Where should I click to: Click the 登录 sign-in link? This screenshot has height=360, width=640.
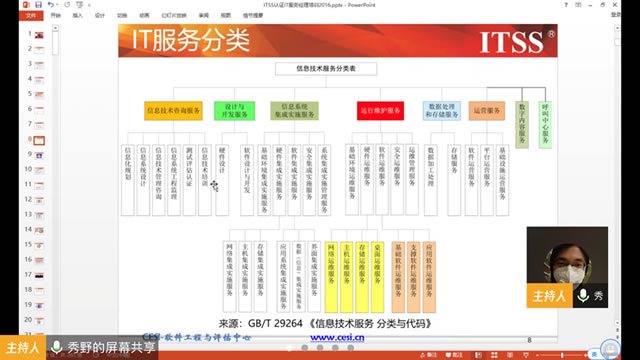pos(616,15)
